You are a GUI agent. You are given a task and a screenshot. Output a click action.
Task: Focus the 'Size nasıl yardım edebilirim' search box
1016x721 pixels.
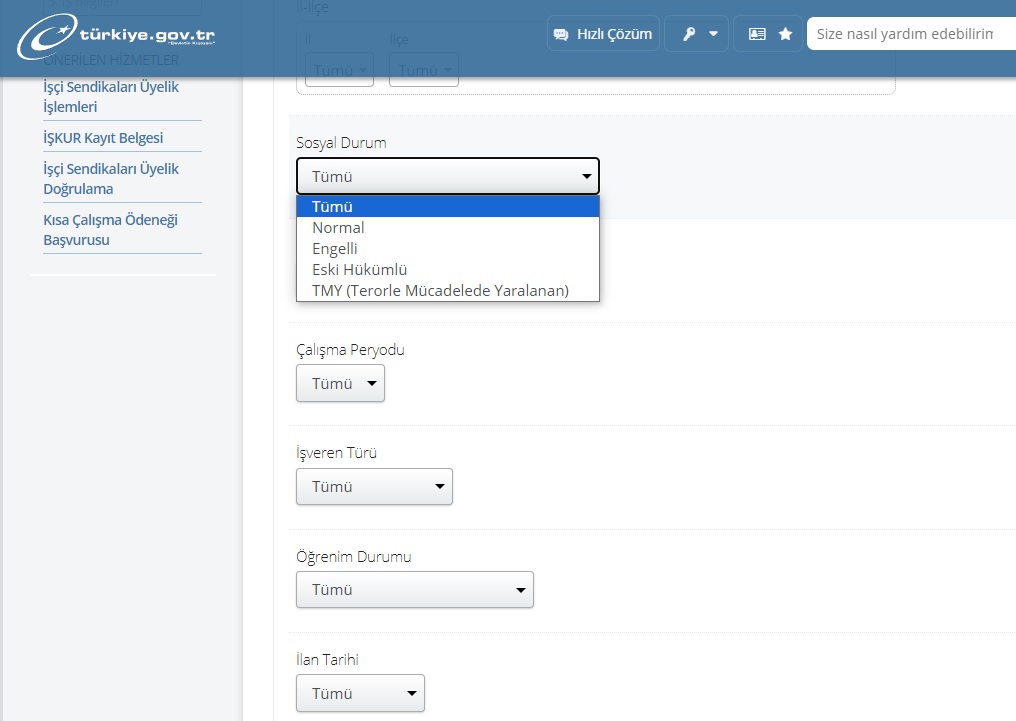[x=911, y=34]
